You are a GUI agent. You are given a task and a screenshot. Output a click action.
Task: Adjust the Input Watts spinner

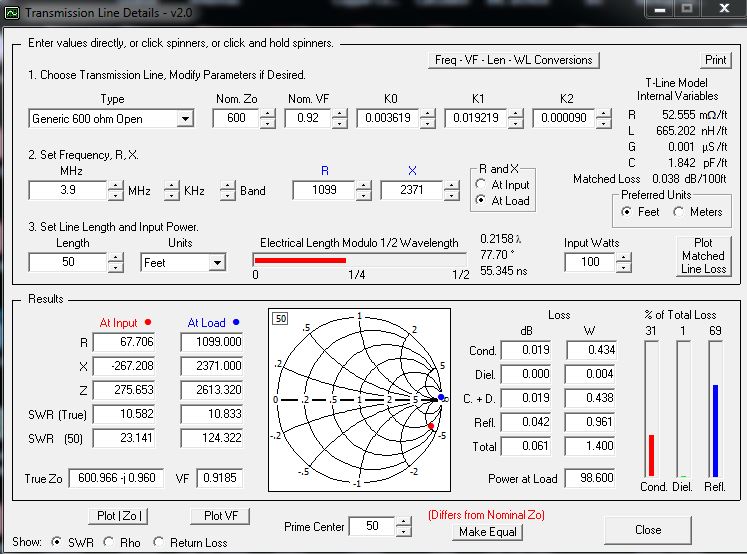coord(624,262)
